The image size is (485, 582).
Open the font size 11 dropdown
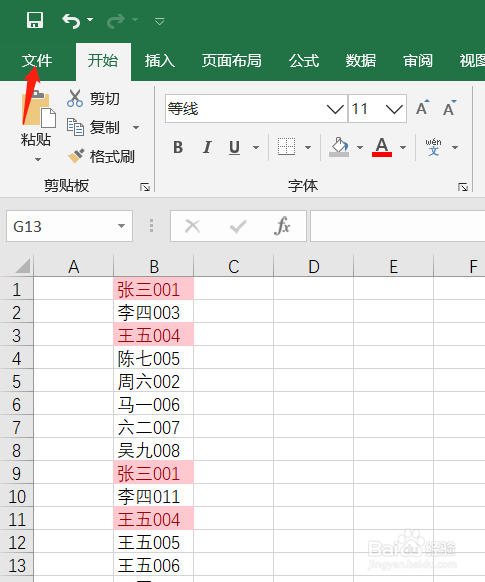pos(394,109)
